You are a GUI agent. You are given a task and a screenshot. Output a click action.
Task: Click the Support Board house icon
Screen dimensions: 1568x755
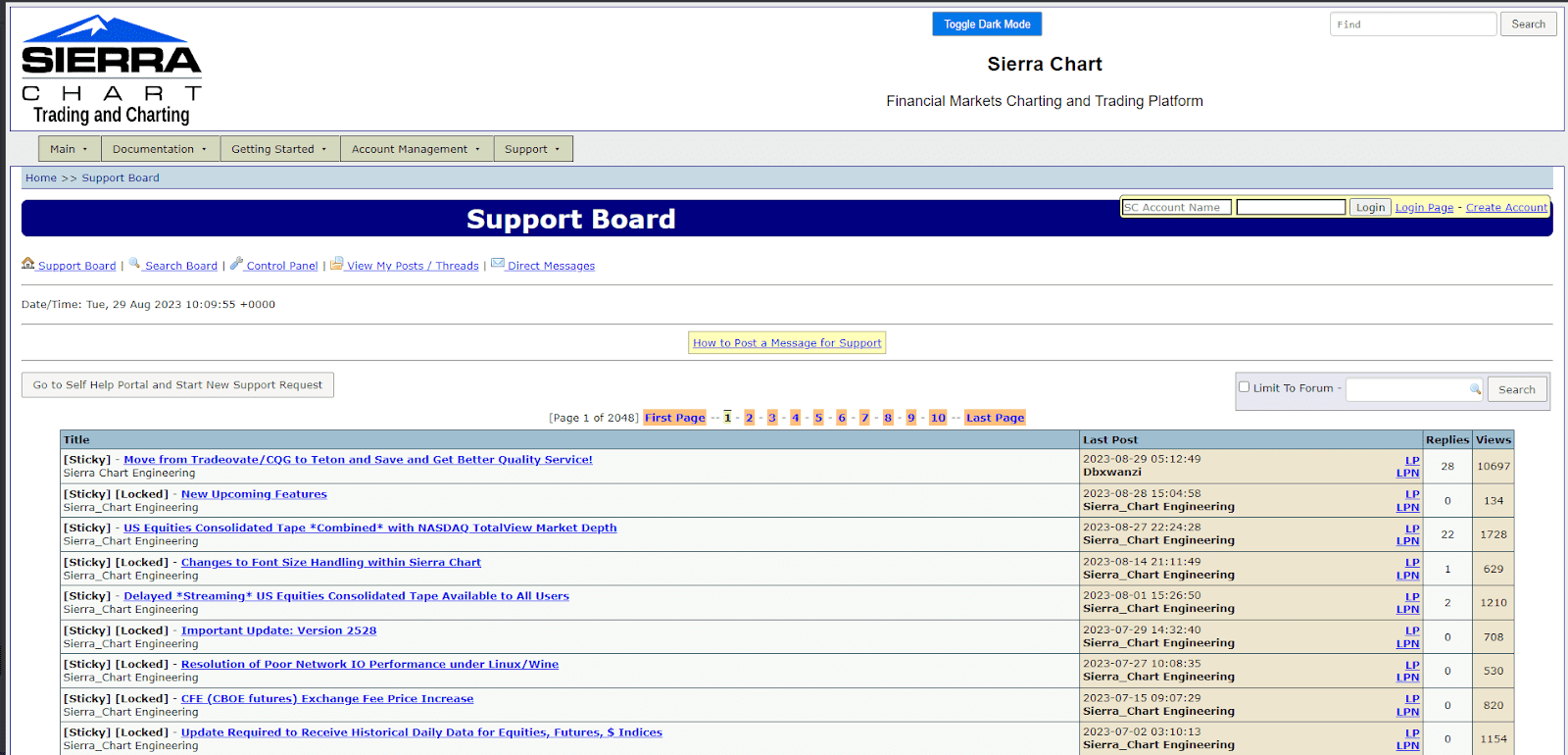pos(28,264)
